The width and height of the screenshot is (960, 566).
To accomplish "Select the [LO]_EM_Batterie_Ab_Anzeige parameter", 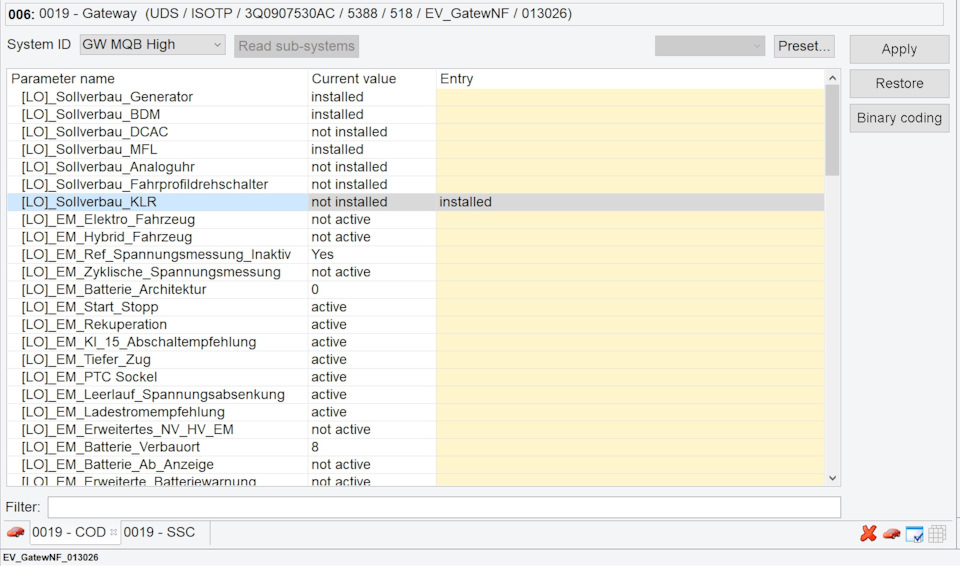I will coord(118,464).
